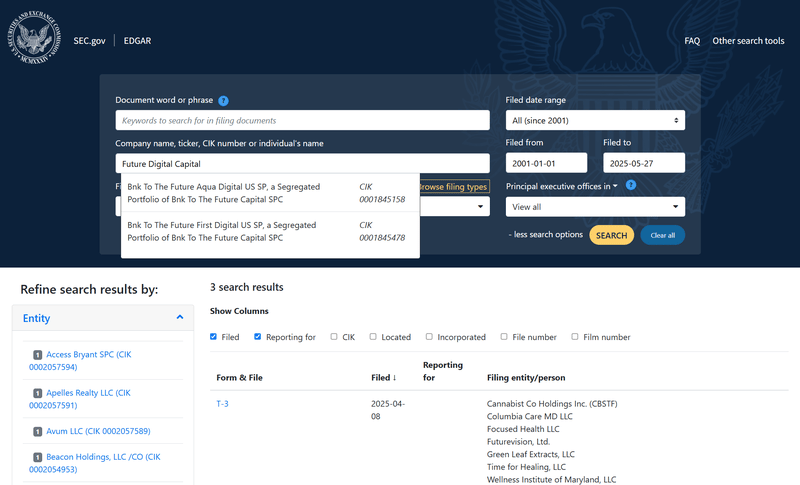The width and height of the screenshot is (800, 485).
Task: Open help icon beside Document word or phrase
Action: coord(223,100)
